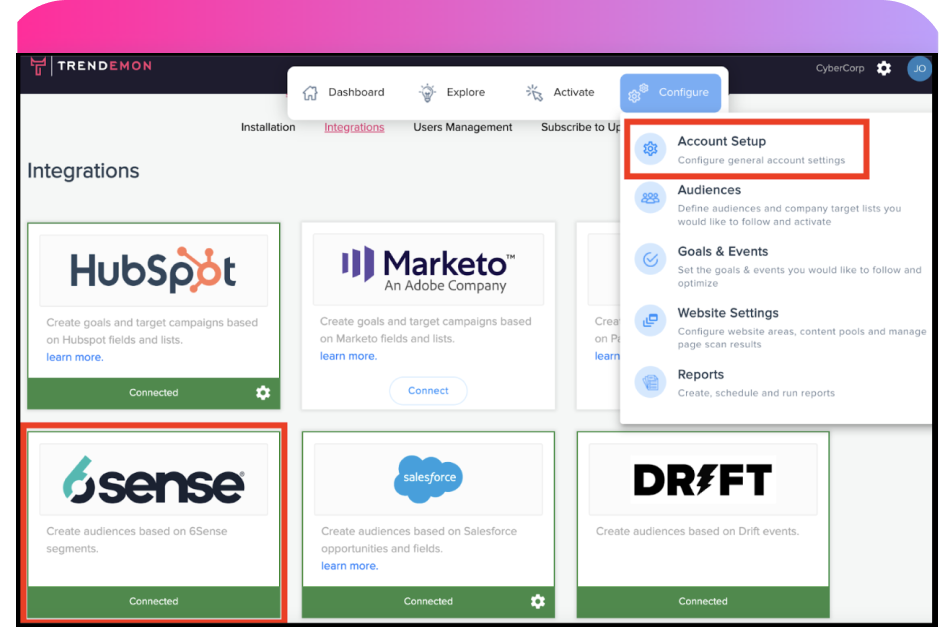
Task: Click the Goals & Events checkmark icon
Action: tap(651, 259)
